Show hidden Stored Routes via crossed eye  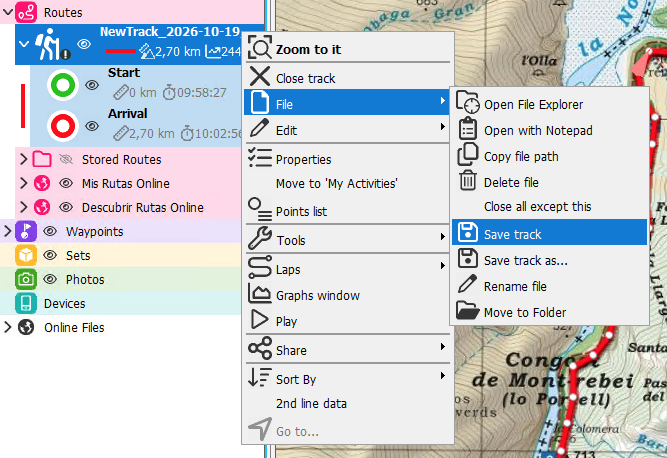(66, 159)
